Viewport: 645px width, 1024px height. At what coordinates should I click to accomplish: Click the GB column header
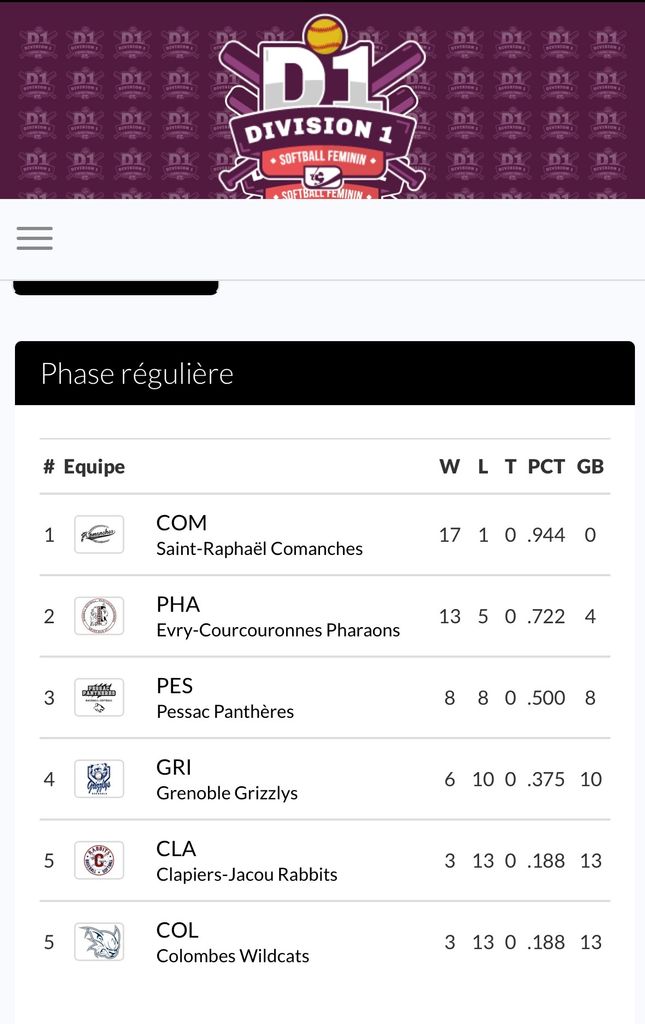point(590,466)
